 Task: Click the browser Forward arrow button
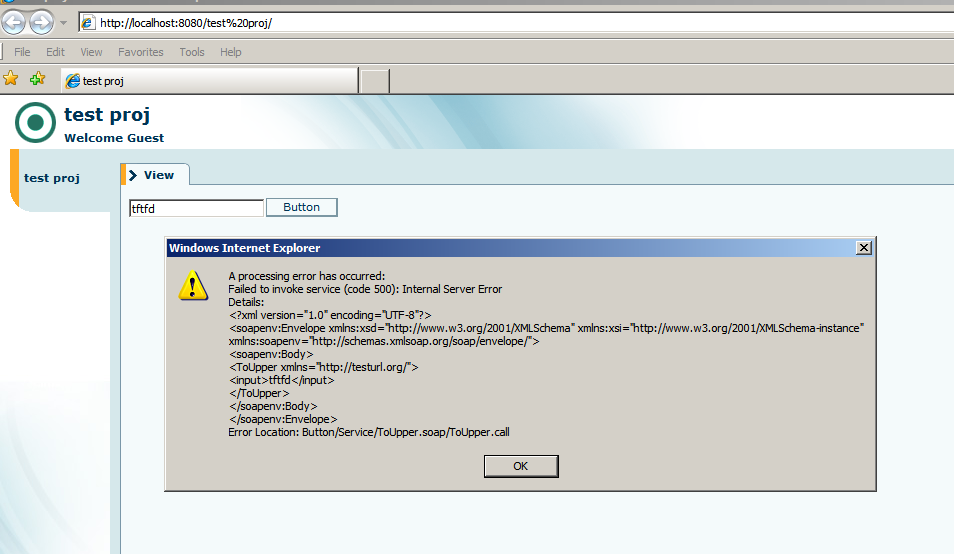[40, 22]
